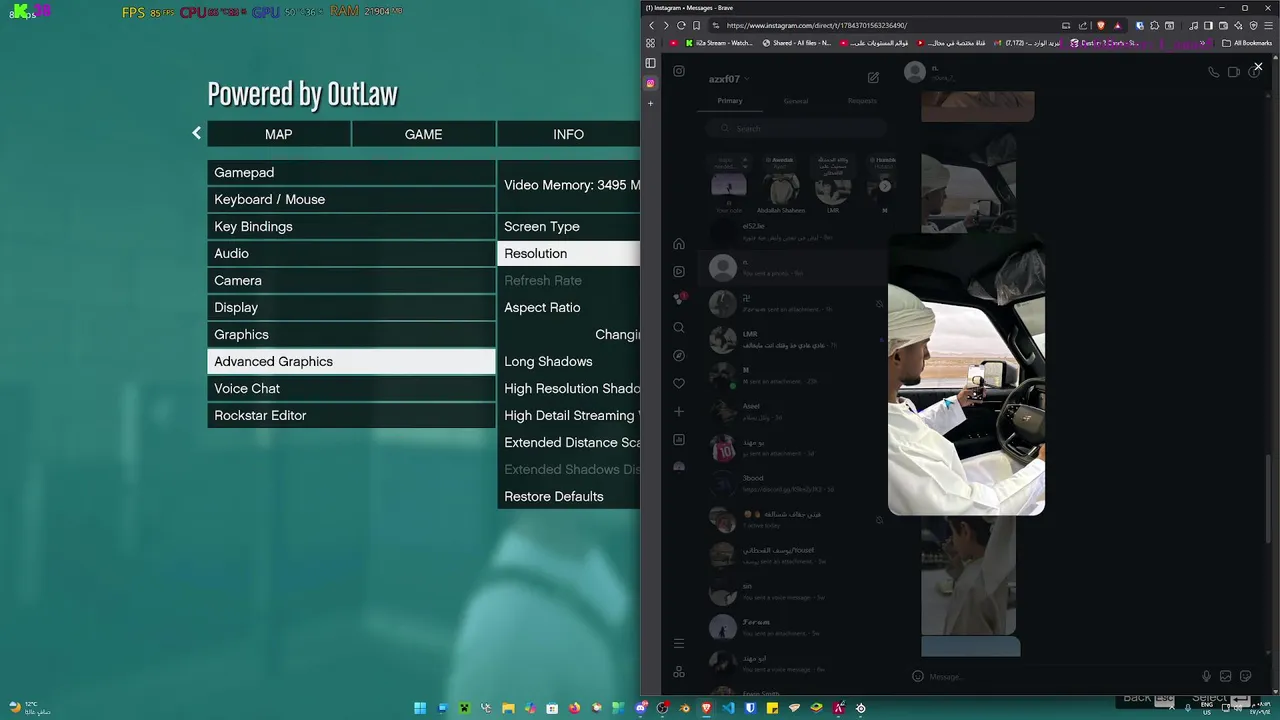Viewport: 1280px width, 720px height.
Task: Open Discord from the taskbar
Action: 640,708
